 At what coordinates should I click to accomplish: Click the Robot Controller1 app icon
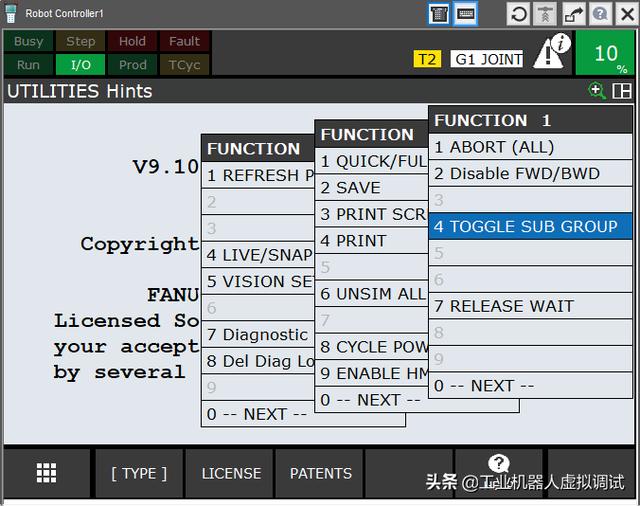(x=11, y=13)
